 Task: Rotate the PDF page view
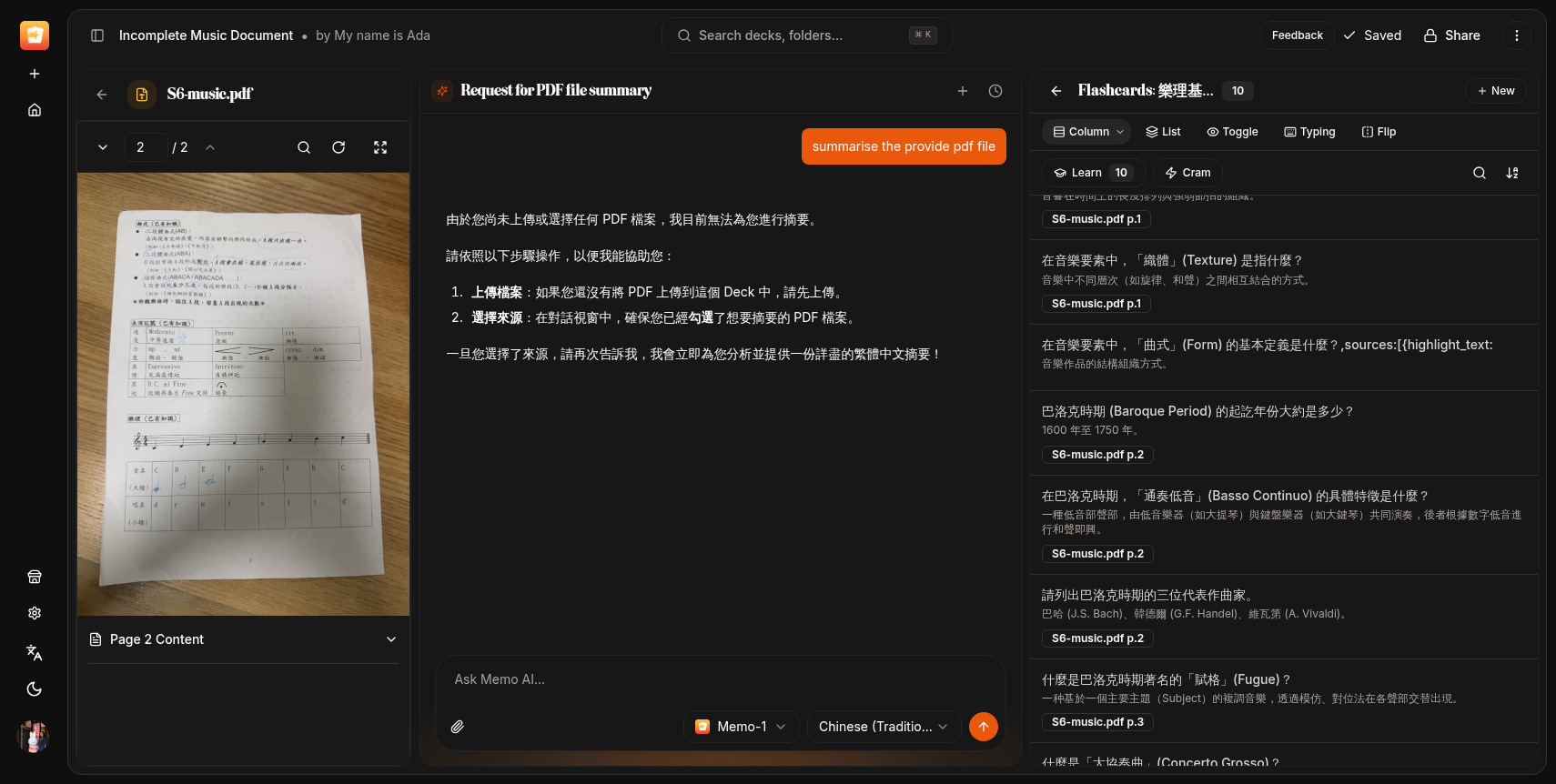click(x=338, y=147)
